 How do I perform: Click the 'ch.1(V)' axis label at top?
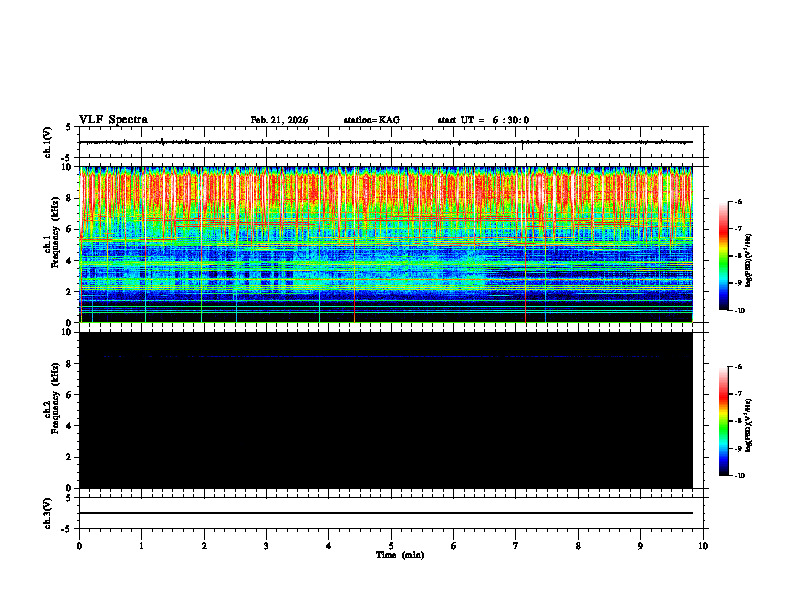pyautogui.click(x=47, y=142)
